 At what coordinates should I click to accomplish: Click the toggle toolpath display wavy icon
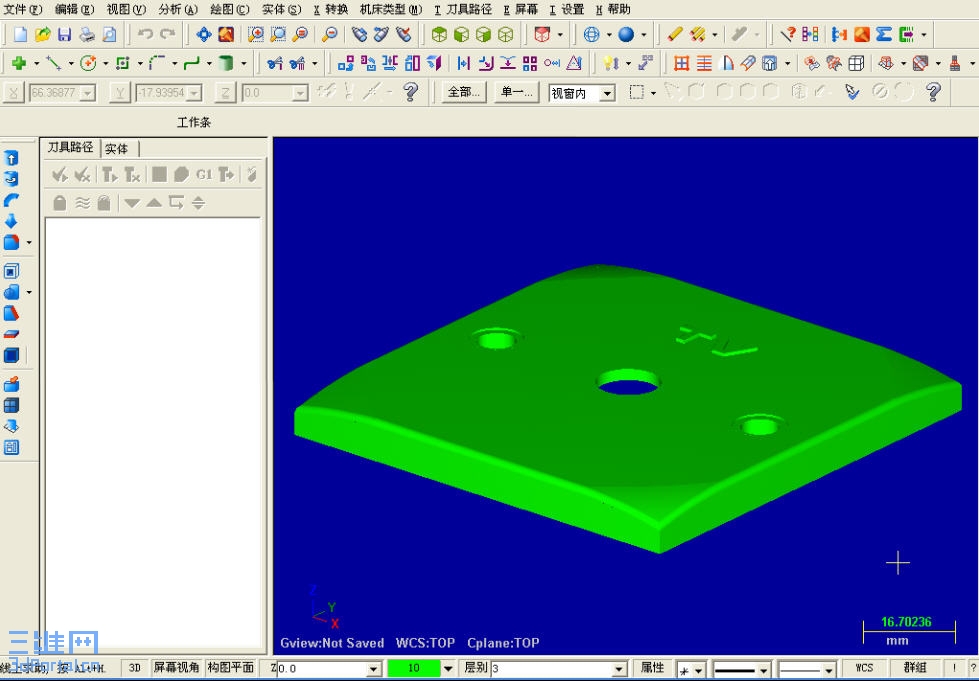tap(82, 203)
